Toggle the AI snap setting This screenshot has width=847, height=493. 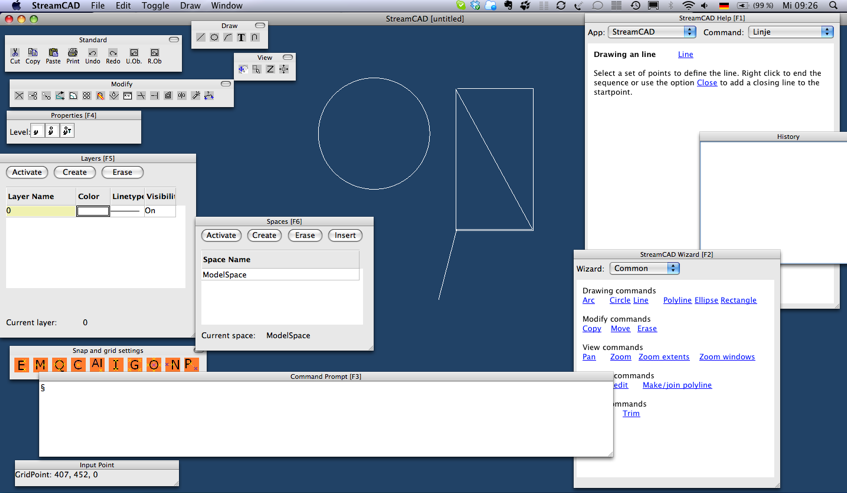coord(97,365)
